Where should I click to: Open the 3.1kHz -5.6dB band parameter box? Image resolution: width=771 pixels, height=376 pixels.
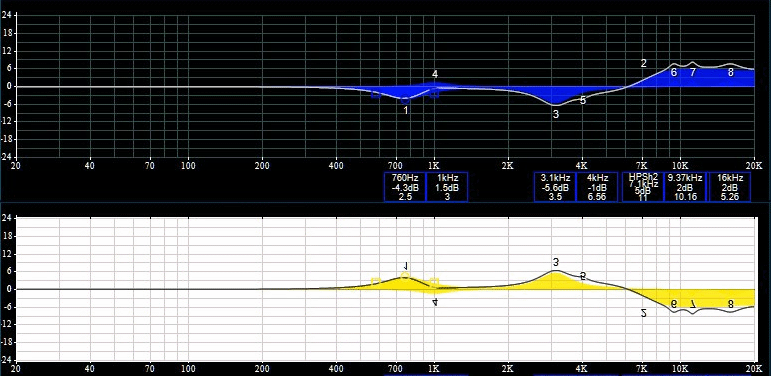point(555,187)
